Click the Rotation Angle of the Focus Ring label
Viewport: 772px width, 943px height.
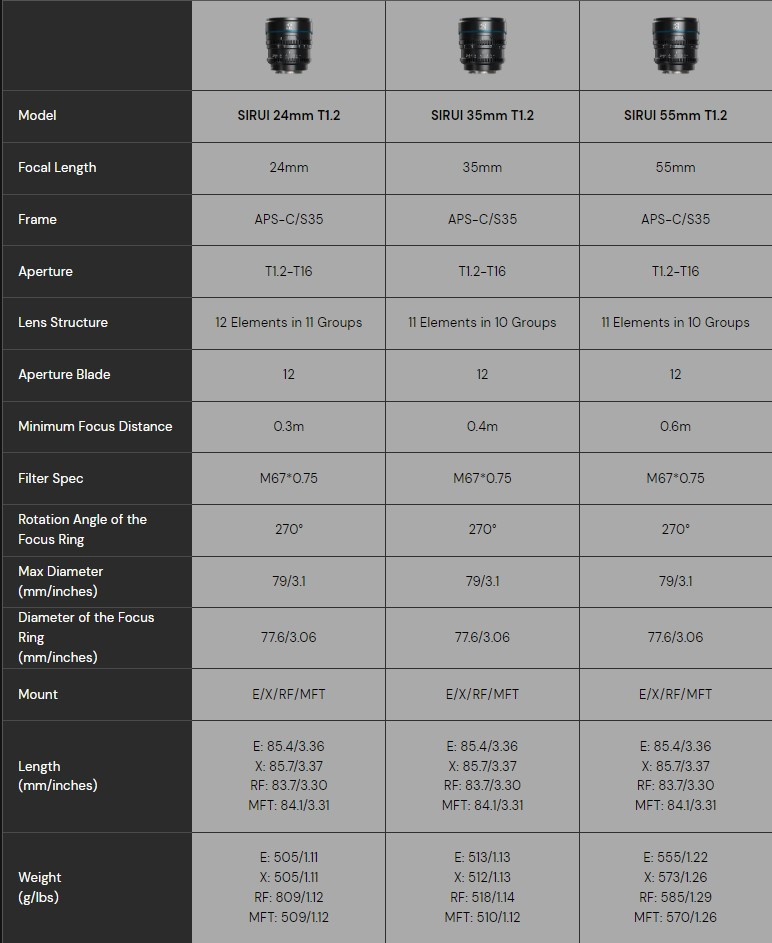click(x=82, y=529)
